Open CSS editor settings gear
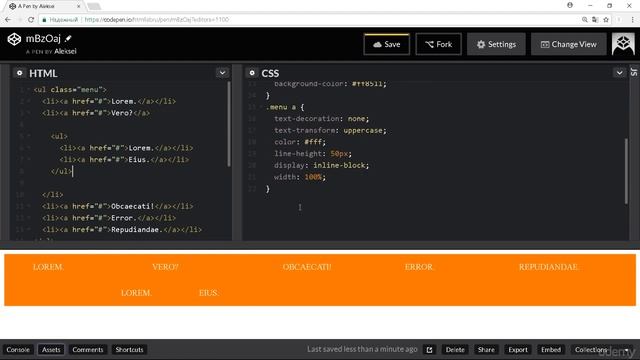Image resolution: width=640 pixels, height=360 pixels. pos(252,73)
